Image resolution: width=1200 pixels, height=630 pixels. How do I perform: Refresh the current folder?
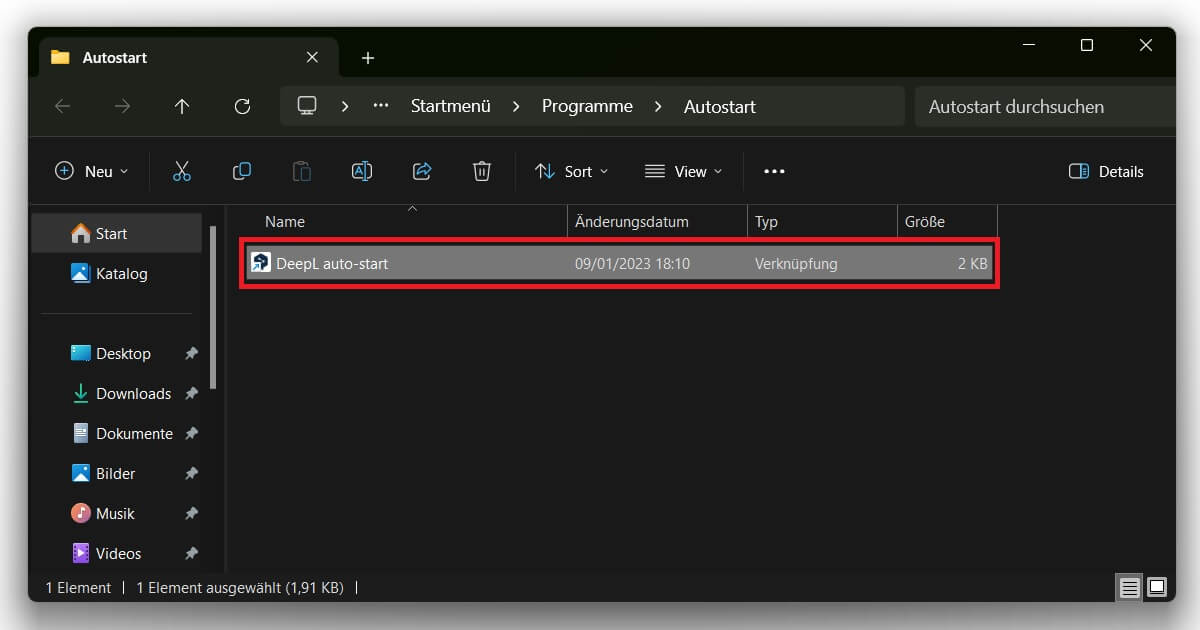(x=242, y=106)
